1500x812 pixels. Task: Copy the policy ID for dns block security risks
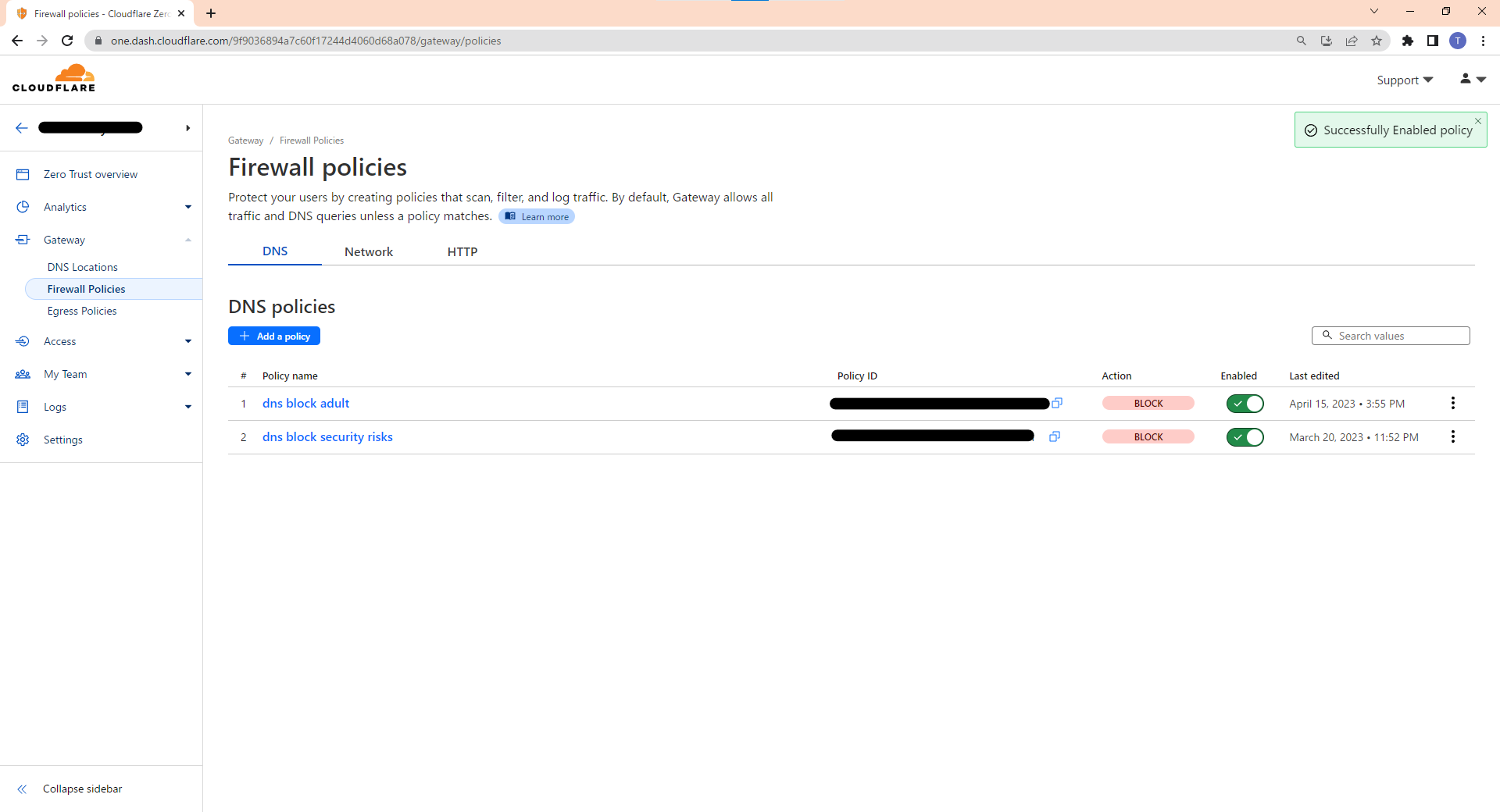[1055, 436]
